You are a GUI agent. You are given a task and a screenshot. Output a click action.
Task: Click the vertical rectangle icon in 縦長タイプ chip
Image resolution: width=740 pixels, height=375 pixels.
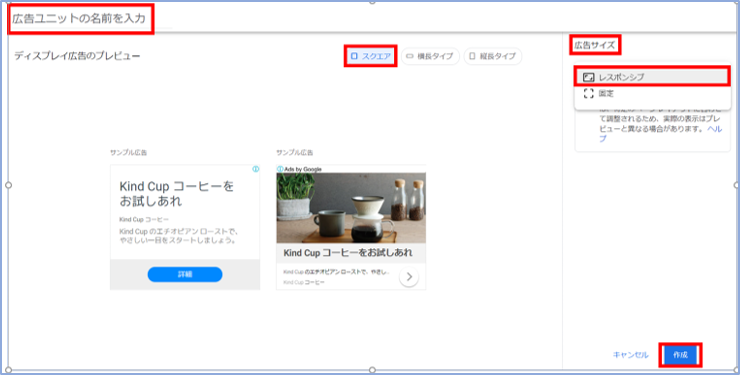(x=472, y=56)
